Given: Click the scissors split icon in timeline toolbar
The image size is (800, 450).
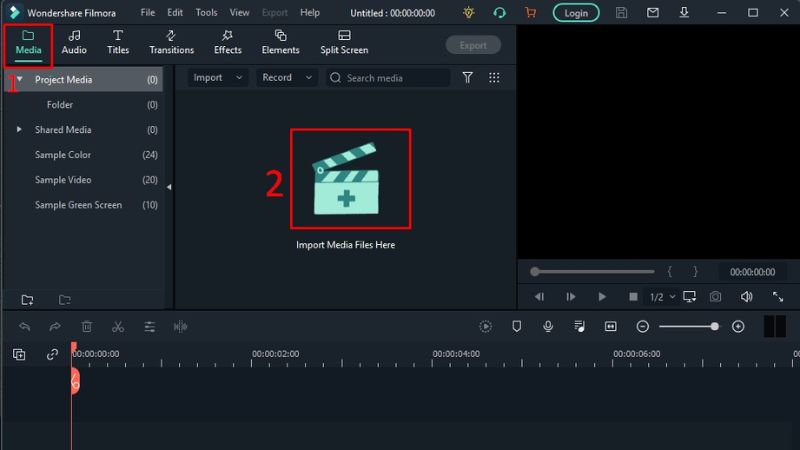Looking at the screenshot, I should point(118,326).
